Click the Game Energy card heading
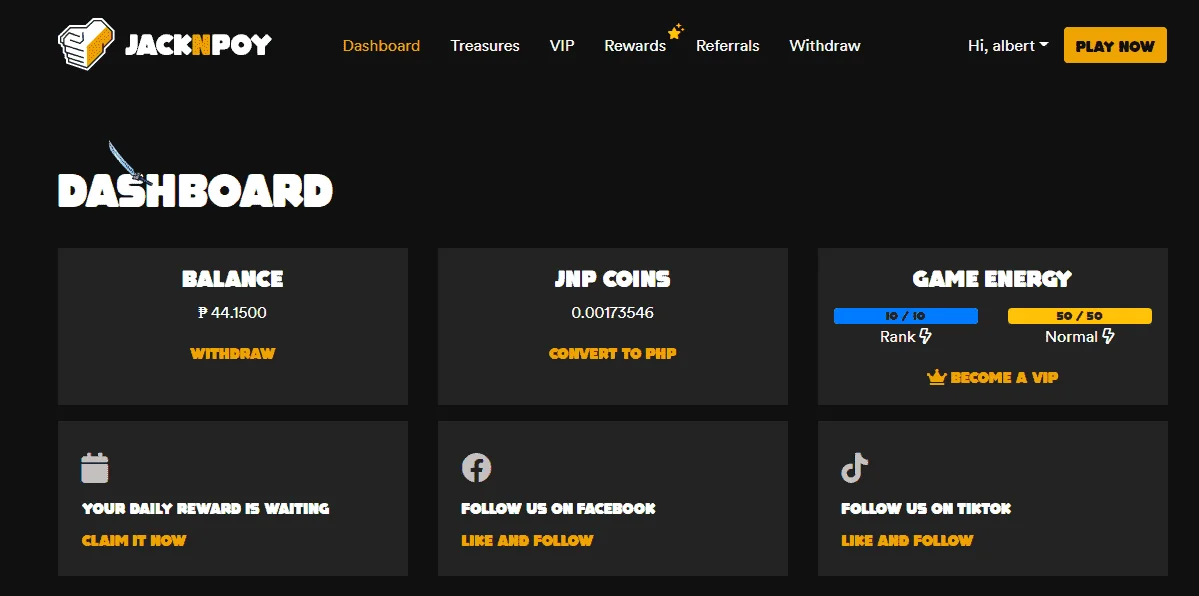Viewport: 1199px width, 596px height. (x=993, y=278)
